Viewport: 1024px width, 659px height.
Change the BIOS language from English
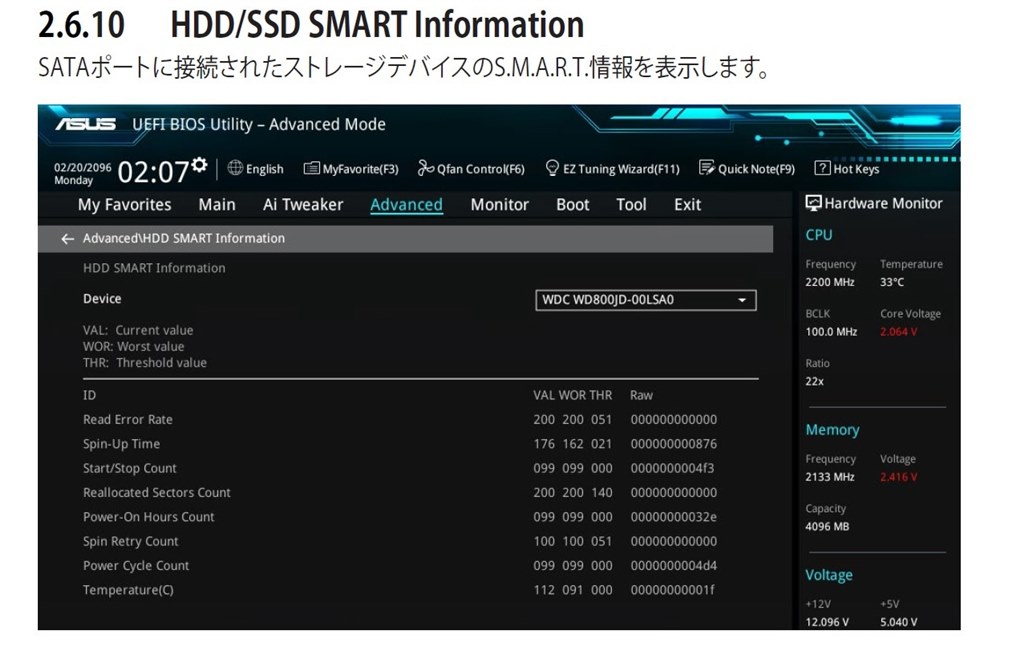(256, 168)
